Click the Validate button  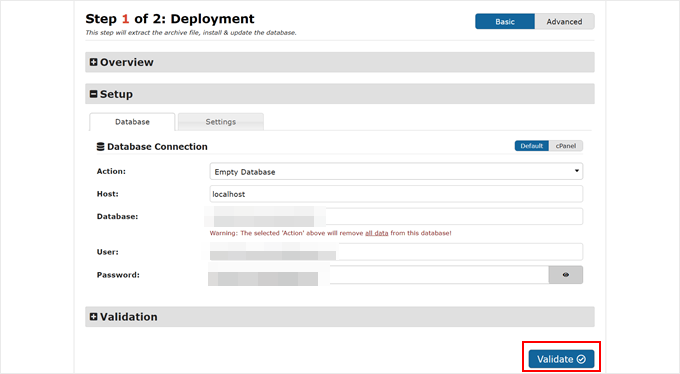(x=561, y=359)
